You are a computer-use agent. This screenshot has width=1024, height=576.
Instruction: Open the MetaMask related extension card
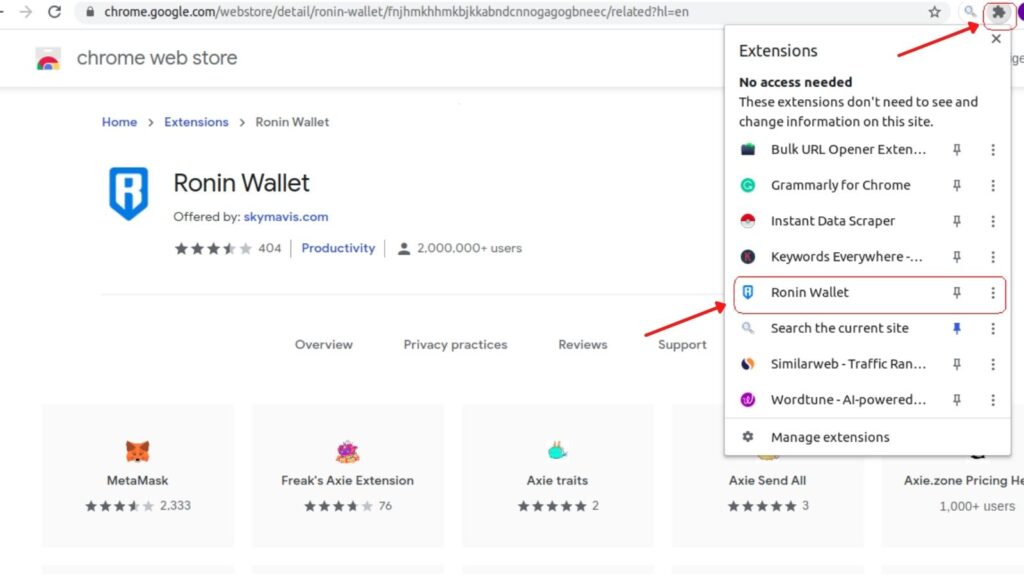pyautogui.click(x=138, y=475)
